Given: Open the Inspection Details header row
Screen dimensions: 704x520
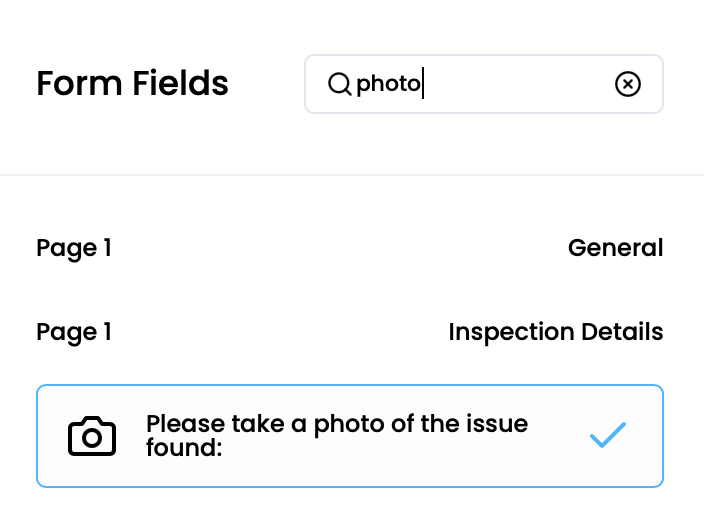Looking at the screenshot, I should point(300,331).
